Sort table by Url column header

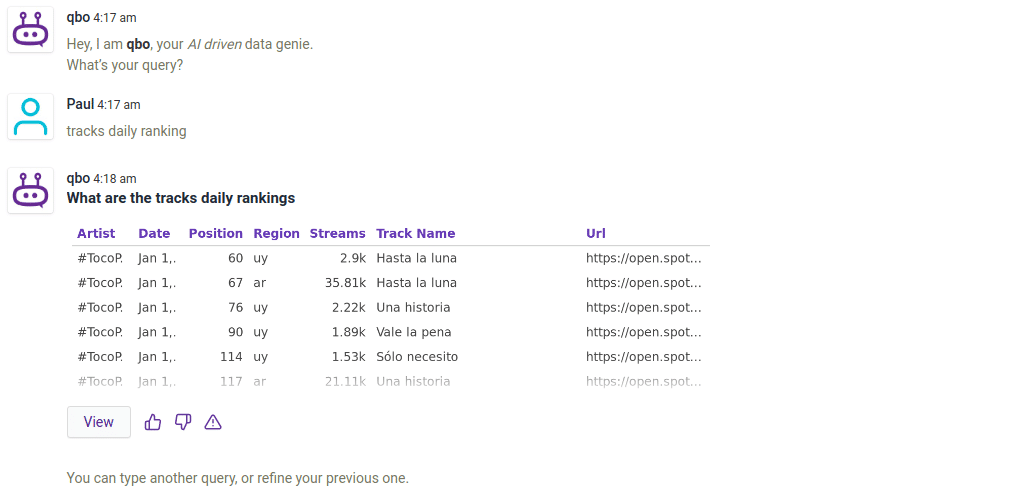596,233
